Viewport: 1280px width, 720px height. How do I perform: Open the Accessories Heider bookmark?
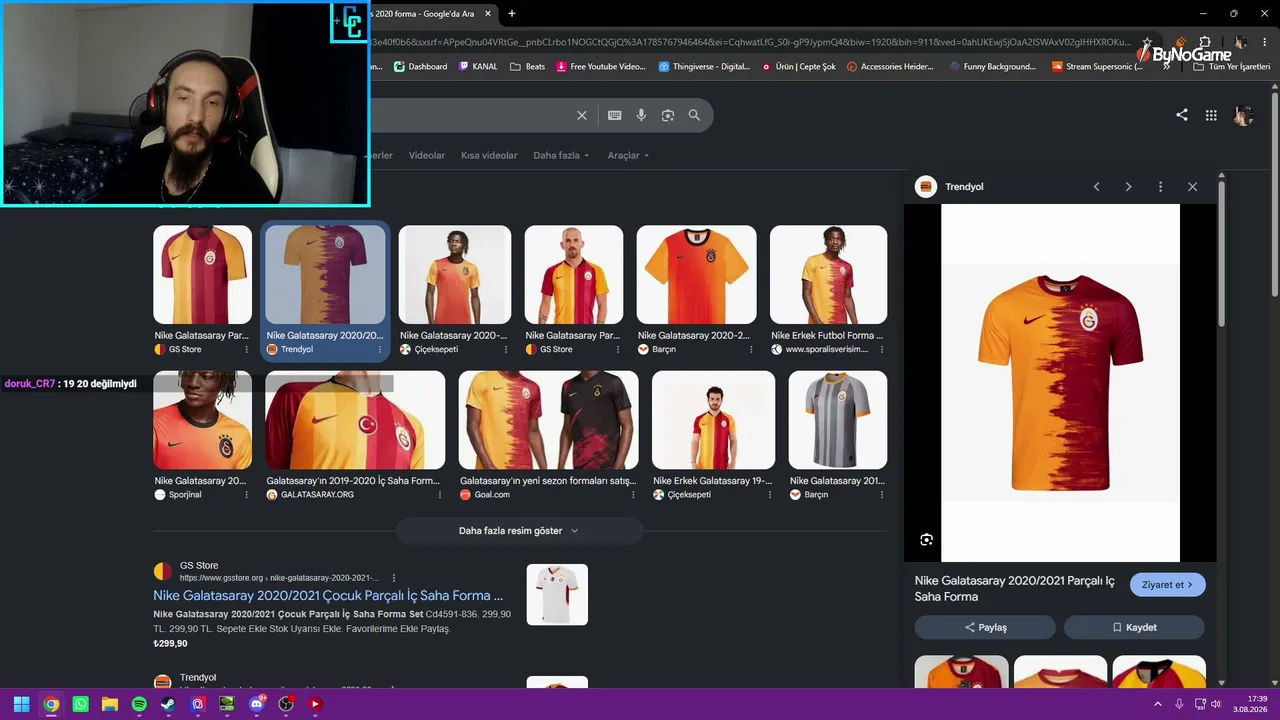(x=890, y=67)
